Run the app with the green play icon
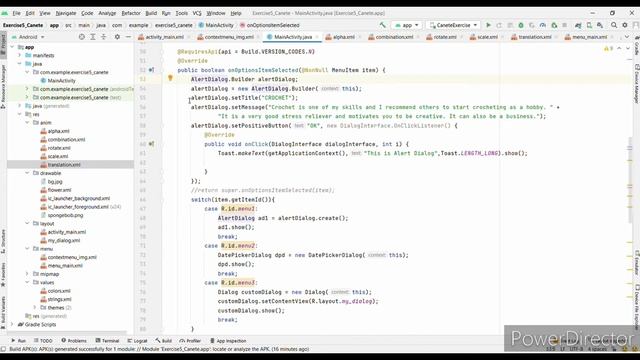The image size is (640, 360). (488, 25)
